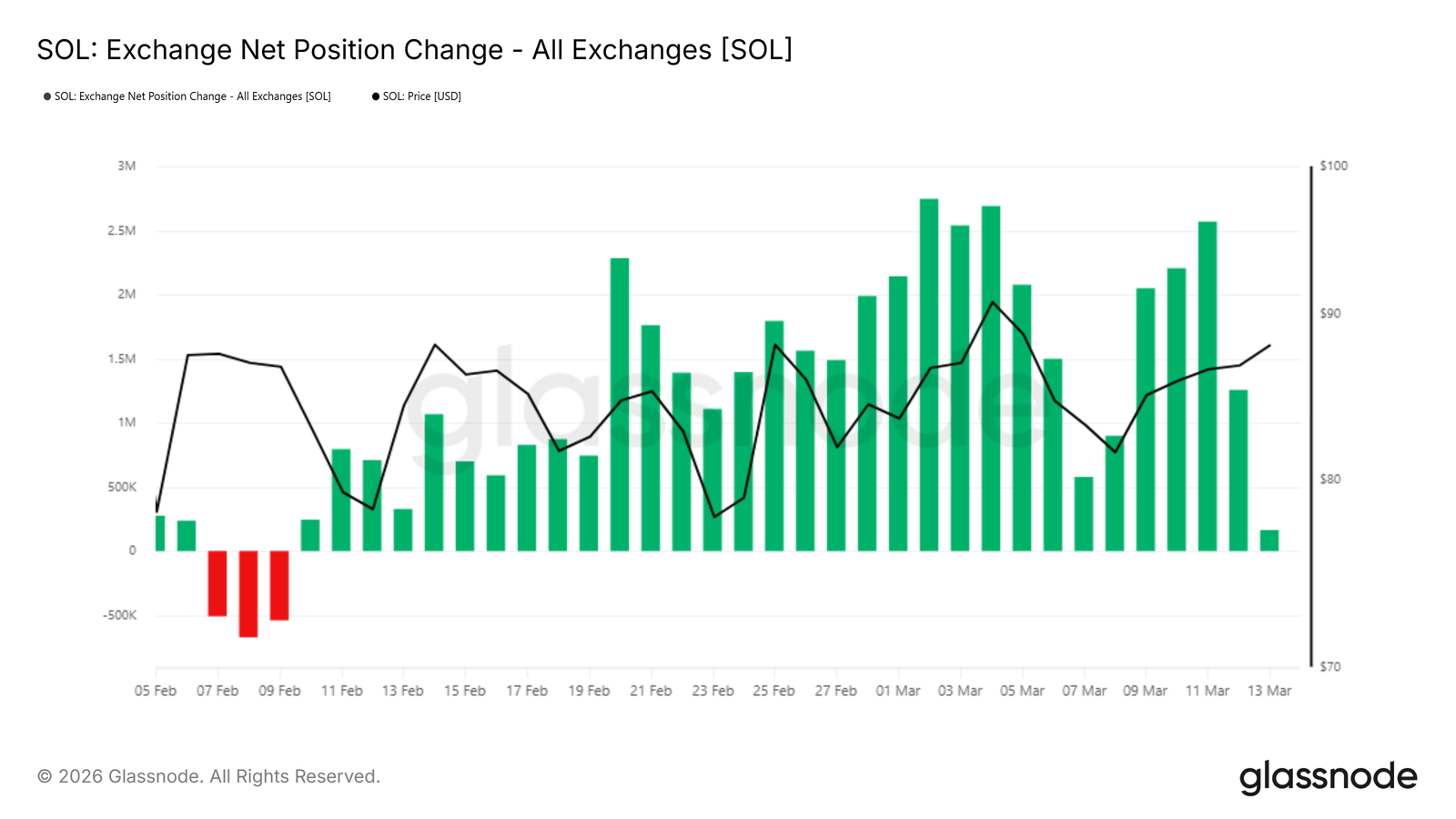The width and height of the screenshot is (1456, 819).
Task: Toggle the Exchange Net Position Change legend entry
Action: (x=192, y=96)
